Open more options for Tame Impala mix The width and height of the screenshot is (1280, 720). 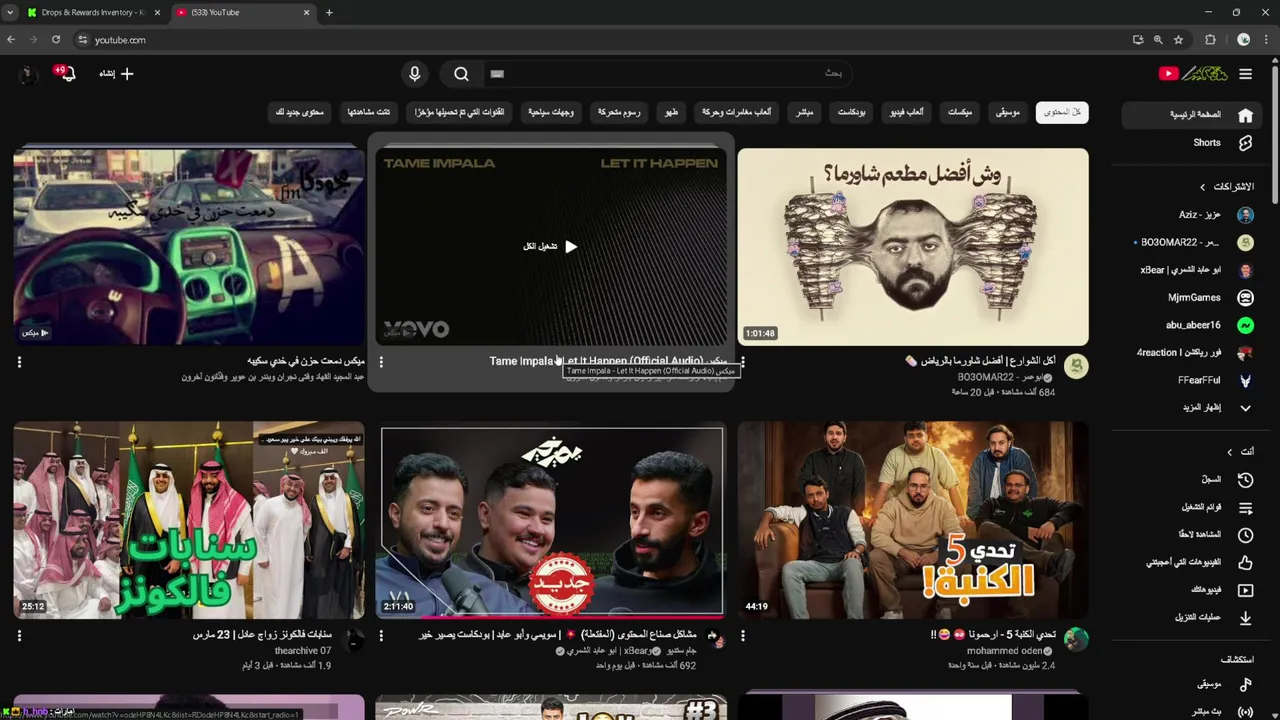click(x=381, y=362)
